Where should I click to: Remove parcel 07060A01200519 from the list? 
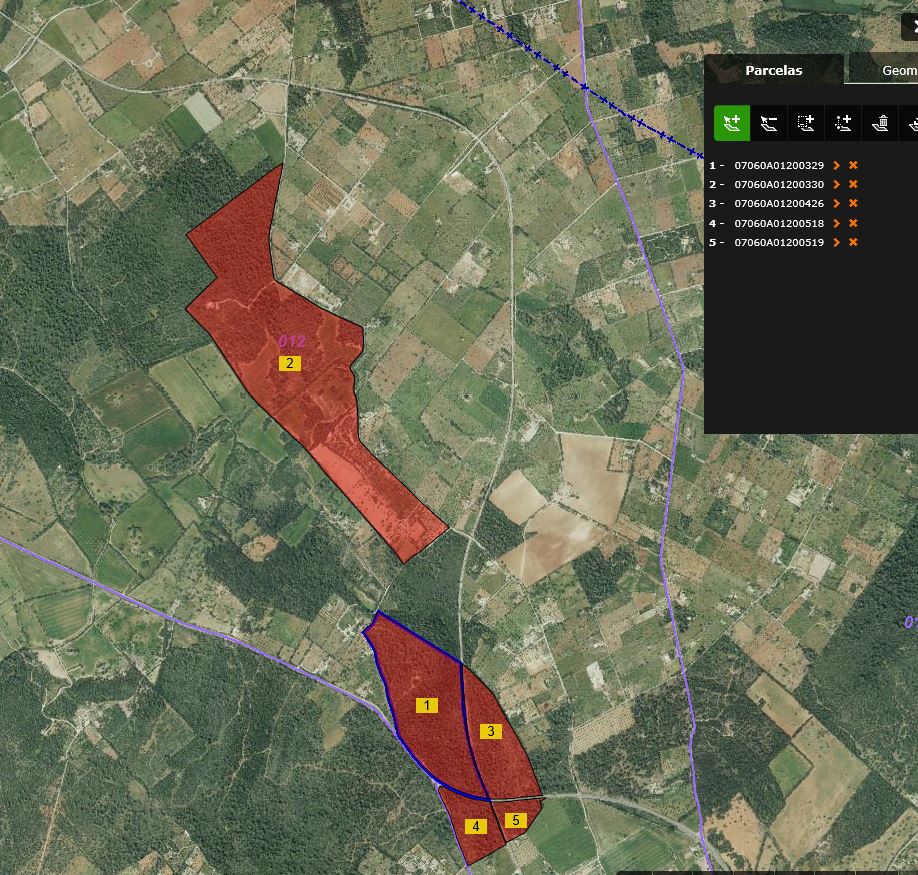pyautogui.click(x=853, y=243)
